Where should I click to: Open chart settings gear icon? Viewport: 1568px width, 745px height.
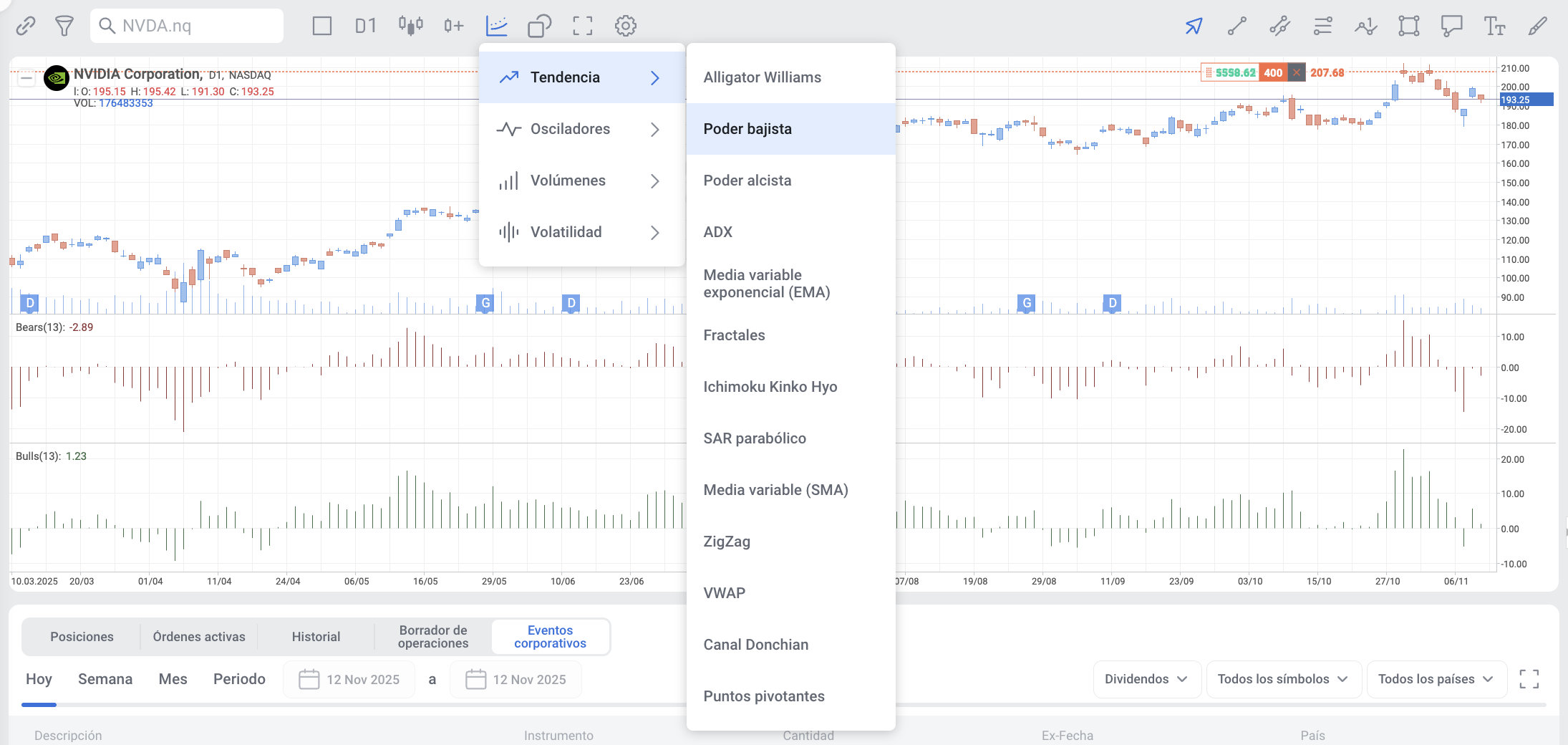coord(626,27)
